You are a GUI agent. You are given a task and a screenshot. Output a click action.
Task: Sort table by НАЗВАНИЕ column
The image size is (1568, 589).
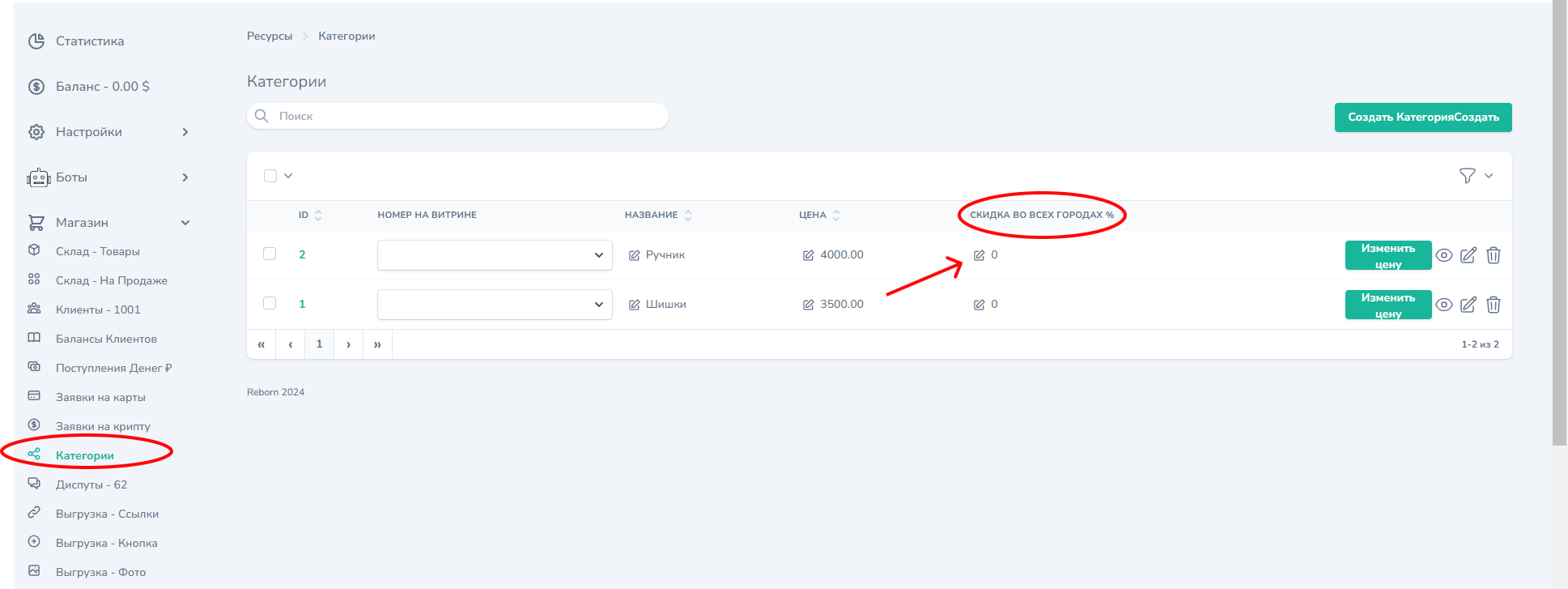click(x=658, y=216)
